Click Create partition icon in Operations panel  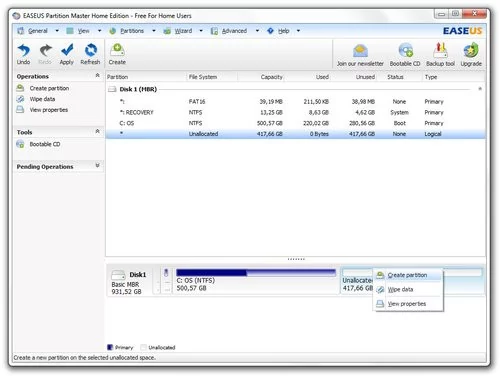pos(20,88)
